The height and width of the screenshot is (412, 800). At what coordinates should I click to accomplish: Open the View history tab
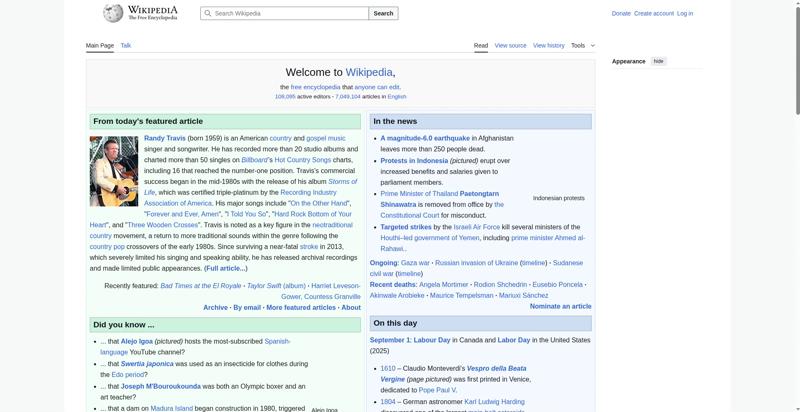tap(548, 45)
